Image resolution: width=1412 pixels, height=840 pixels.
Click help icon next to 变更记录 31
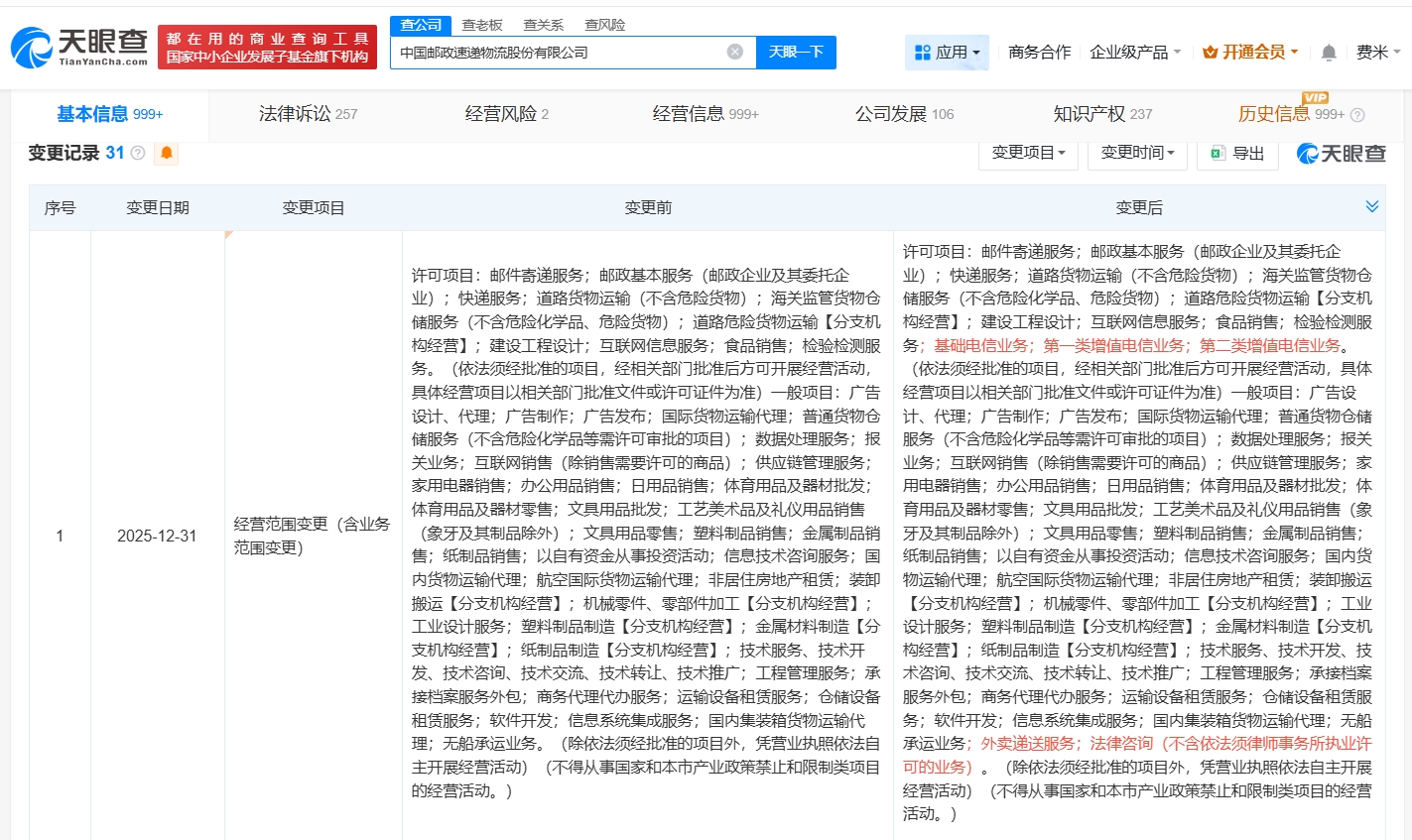(x=138, y=153)
